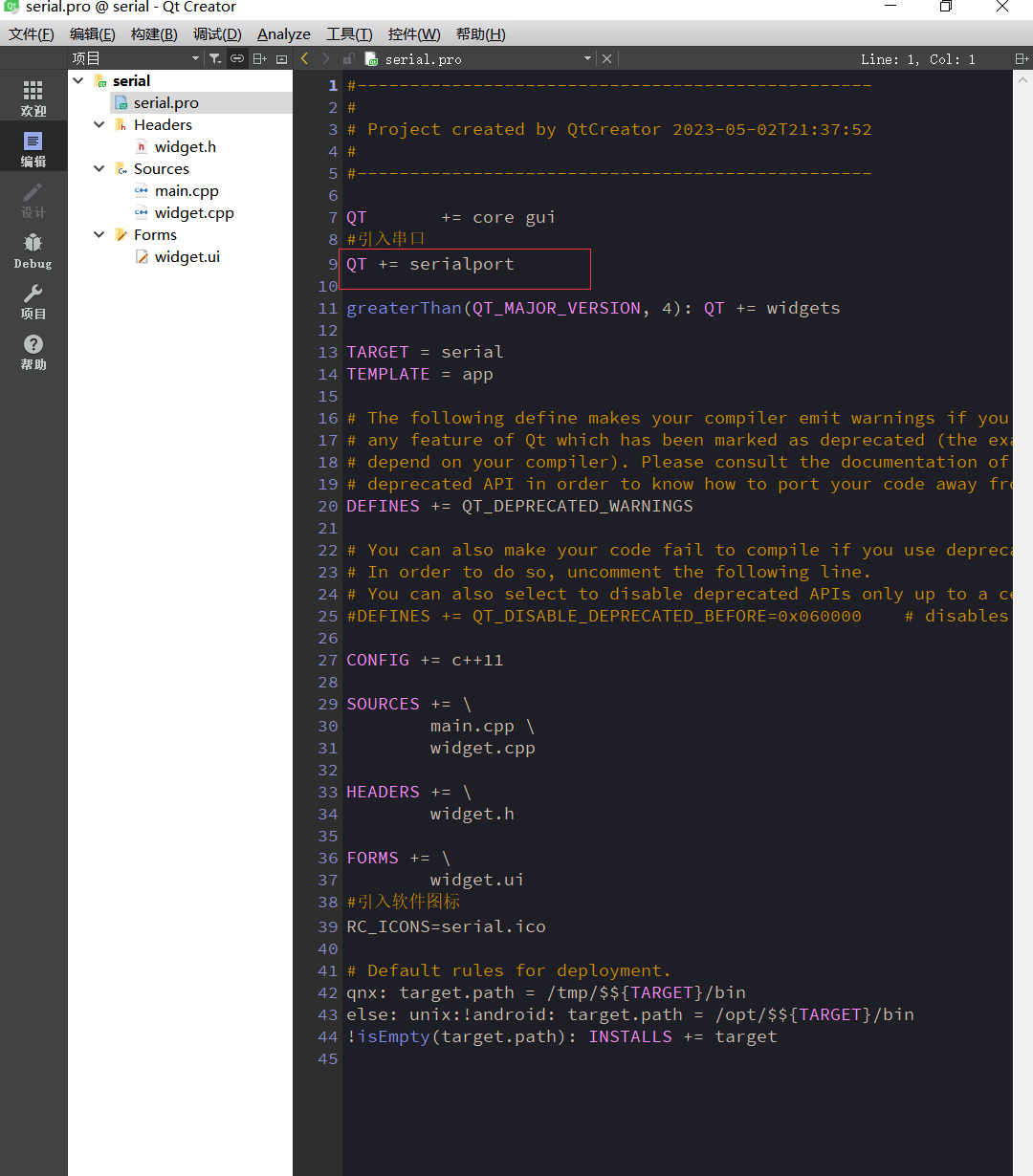1033x1176 pixels.
Task: Toggle synchronize with editor link icon
Action: tap(237, 59)
